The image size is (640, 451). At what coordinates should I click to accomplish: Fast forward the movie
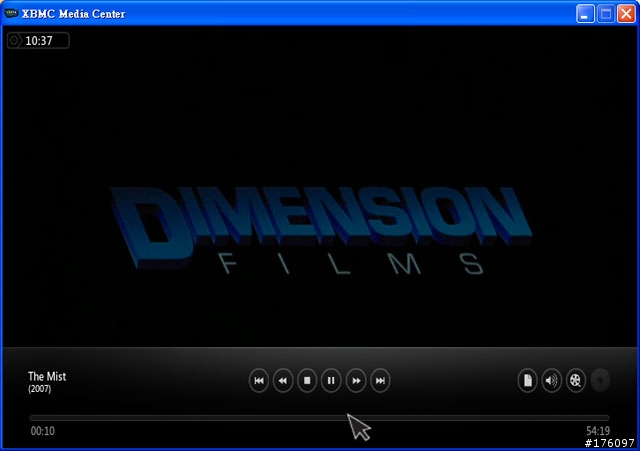(356, 380)
